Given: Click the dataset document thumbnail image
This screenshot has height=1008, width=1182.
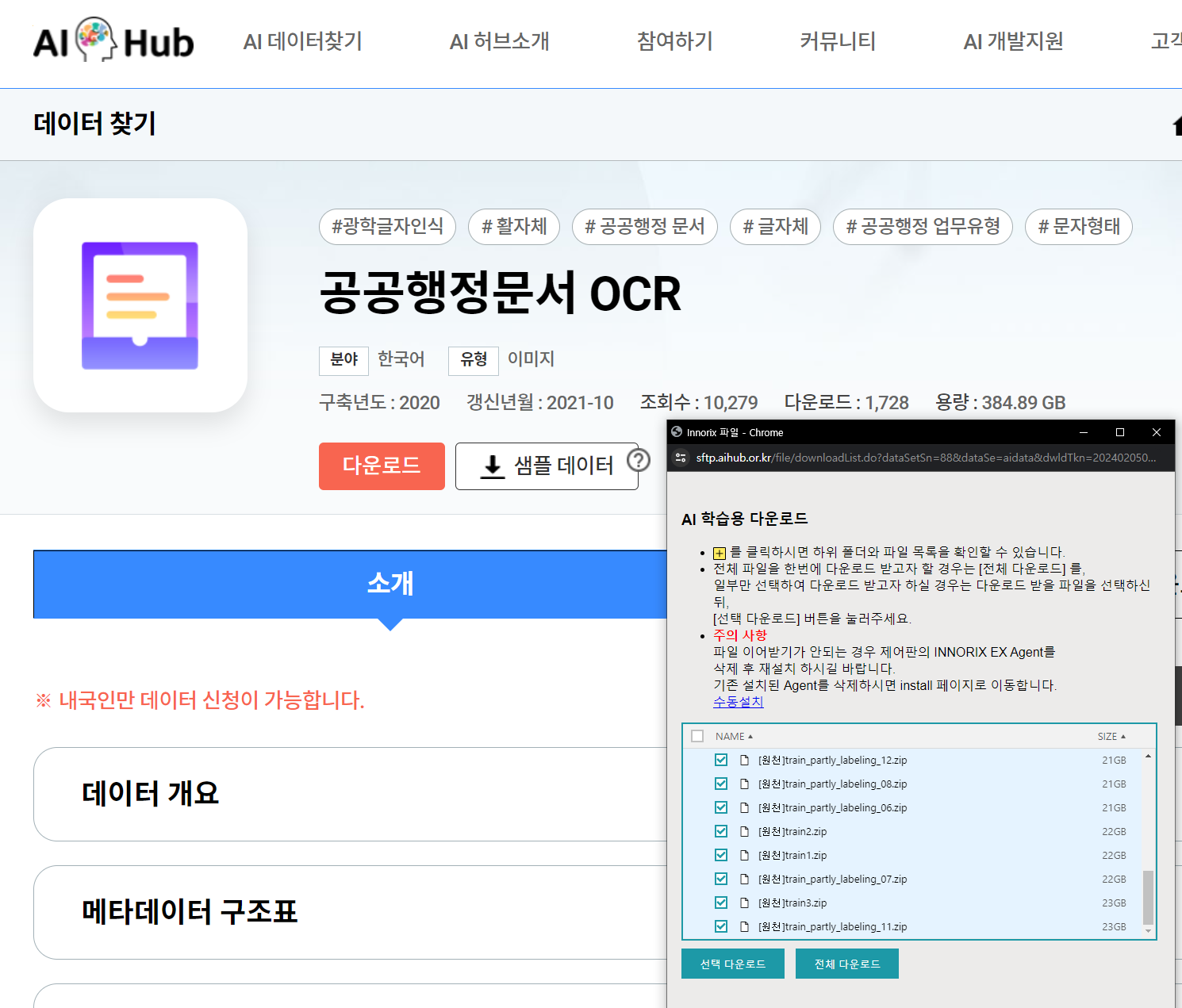Looking at the screenshot, I should pos(140,305).
